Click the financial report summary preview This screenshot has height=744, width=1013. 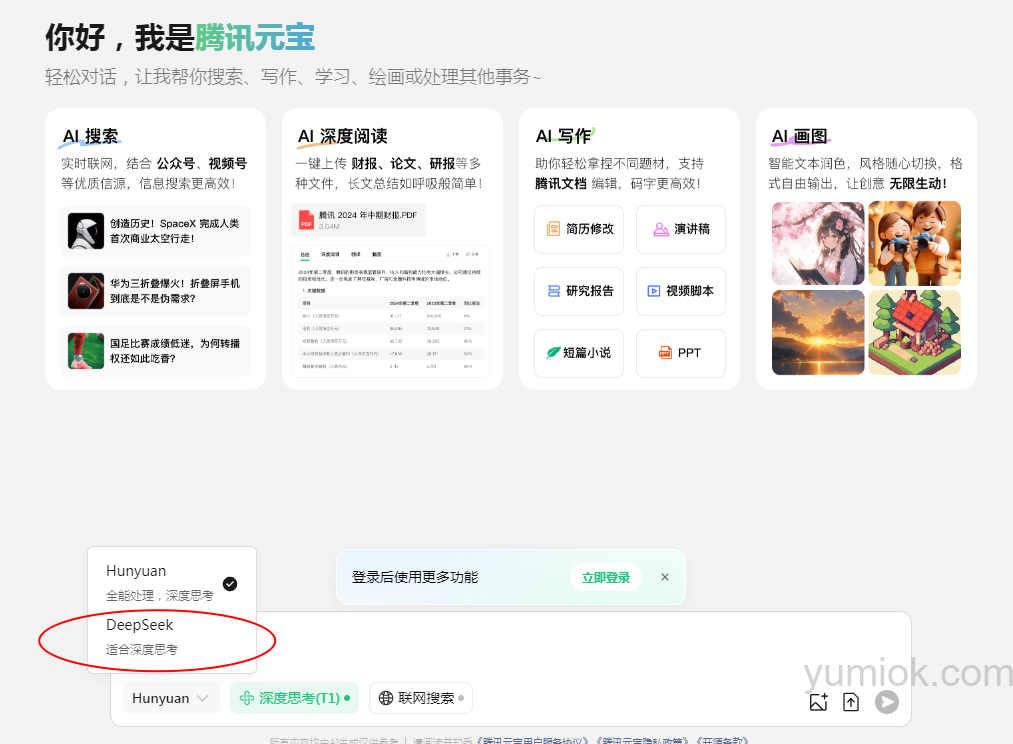point(390,311)
